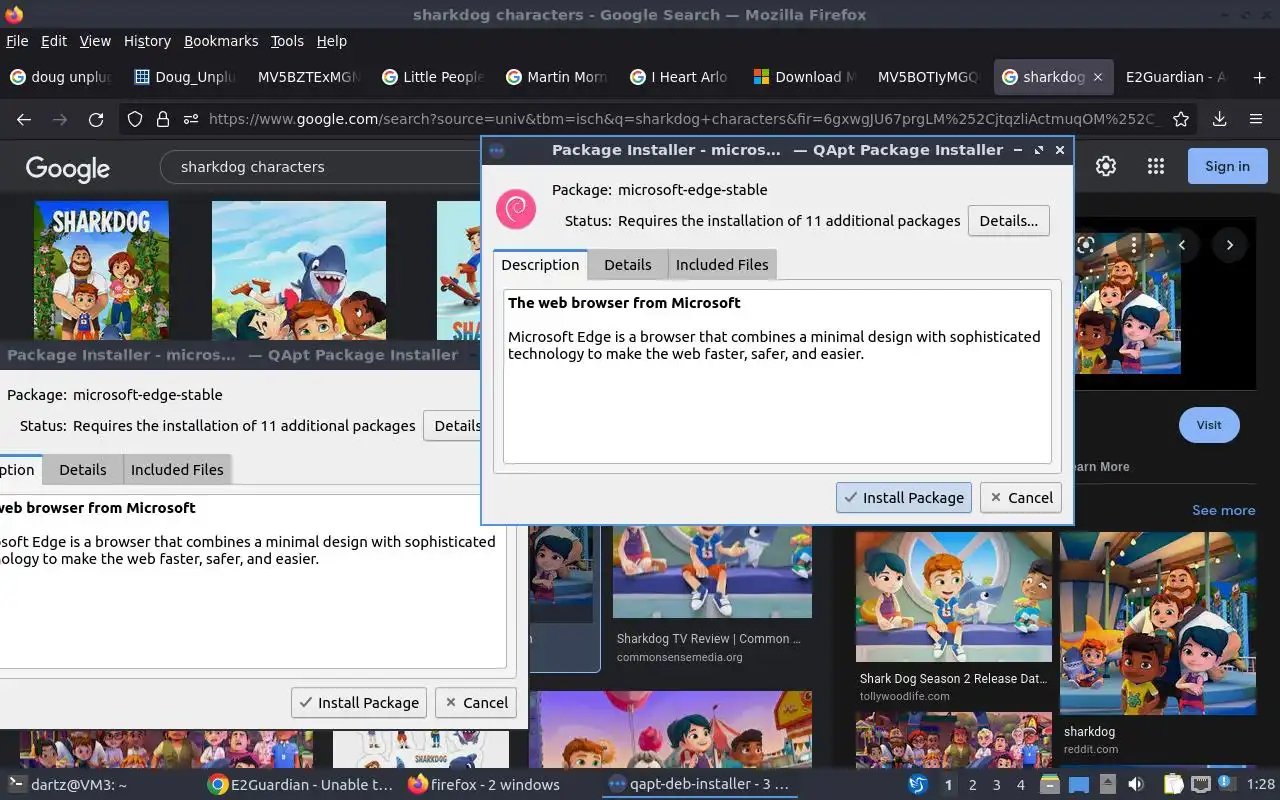
Task: Open a new tab with plus icon
Action: tap(1259, 77)
